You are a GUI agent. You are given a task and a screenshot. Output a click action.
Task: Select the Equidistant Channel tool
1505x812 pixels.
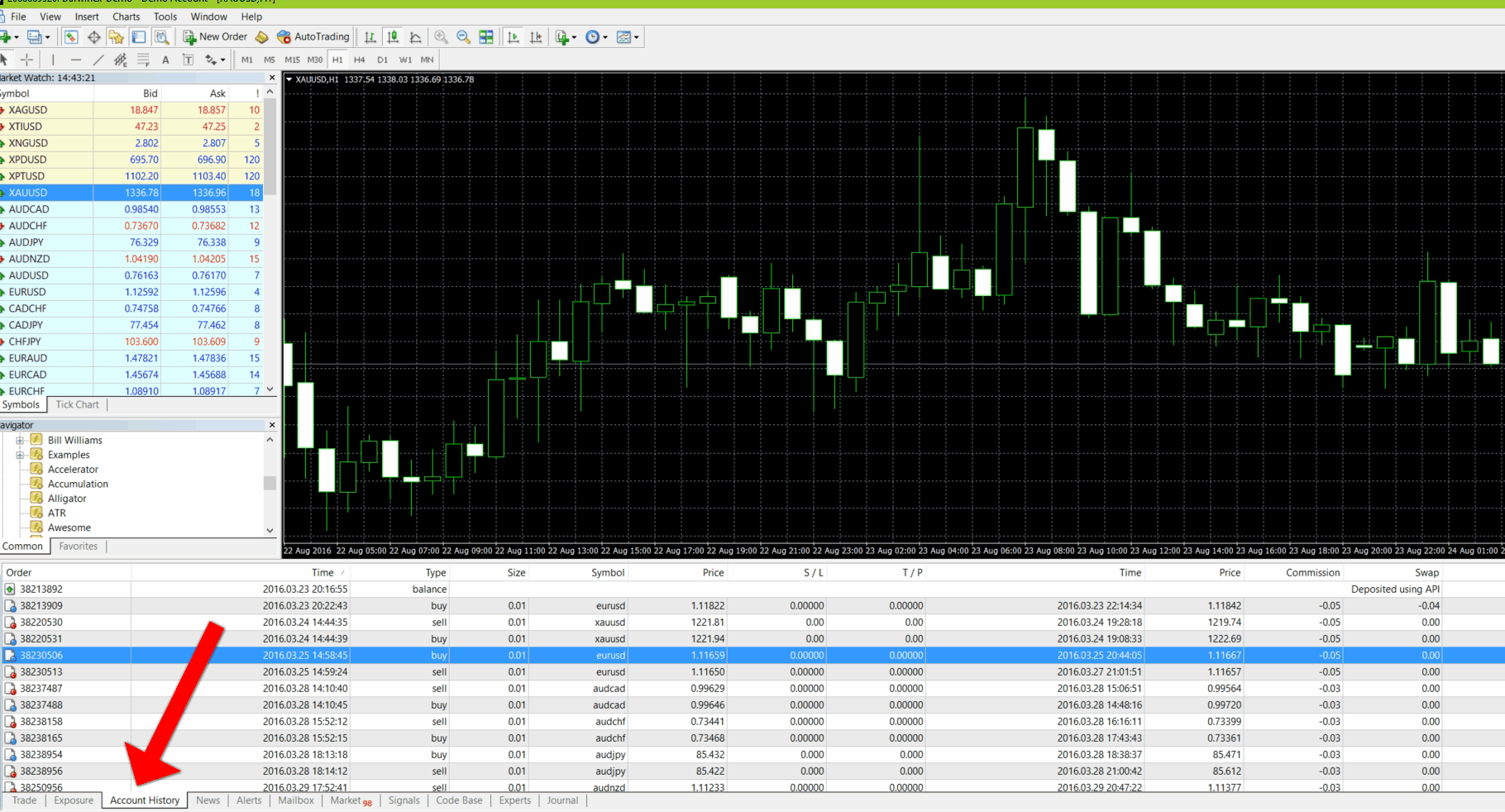(121, 60)
